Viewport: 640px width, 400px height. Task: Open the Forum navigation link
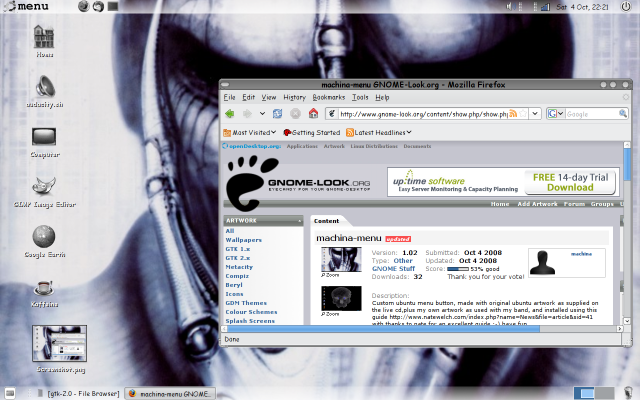click(574, 204)
